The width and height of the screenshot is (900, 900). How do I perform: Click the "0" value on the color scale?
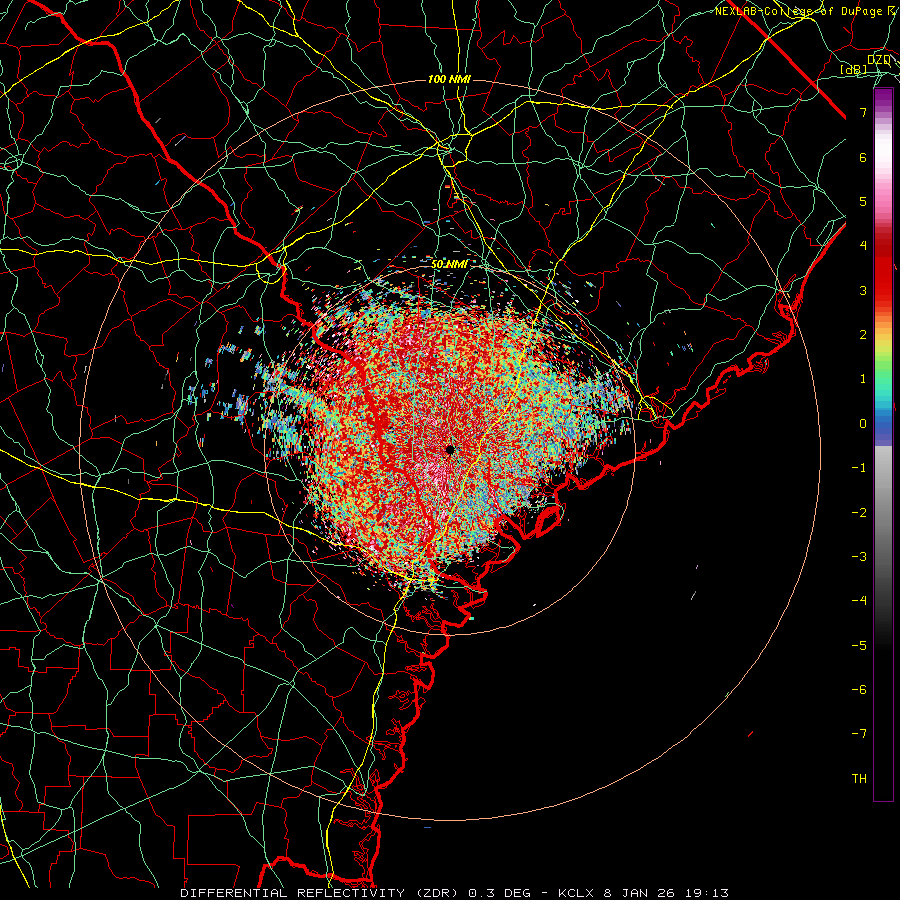click(863, 424)
